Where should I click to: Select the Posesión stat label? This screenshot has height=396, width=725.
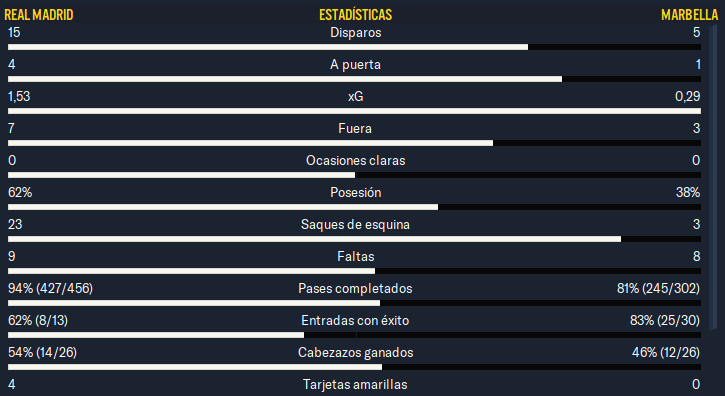click(356, 192)
